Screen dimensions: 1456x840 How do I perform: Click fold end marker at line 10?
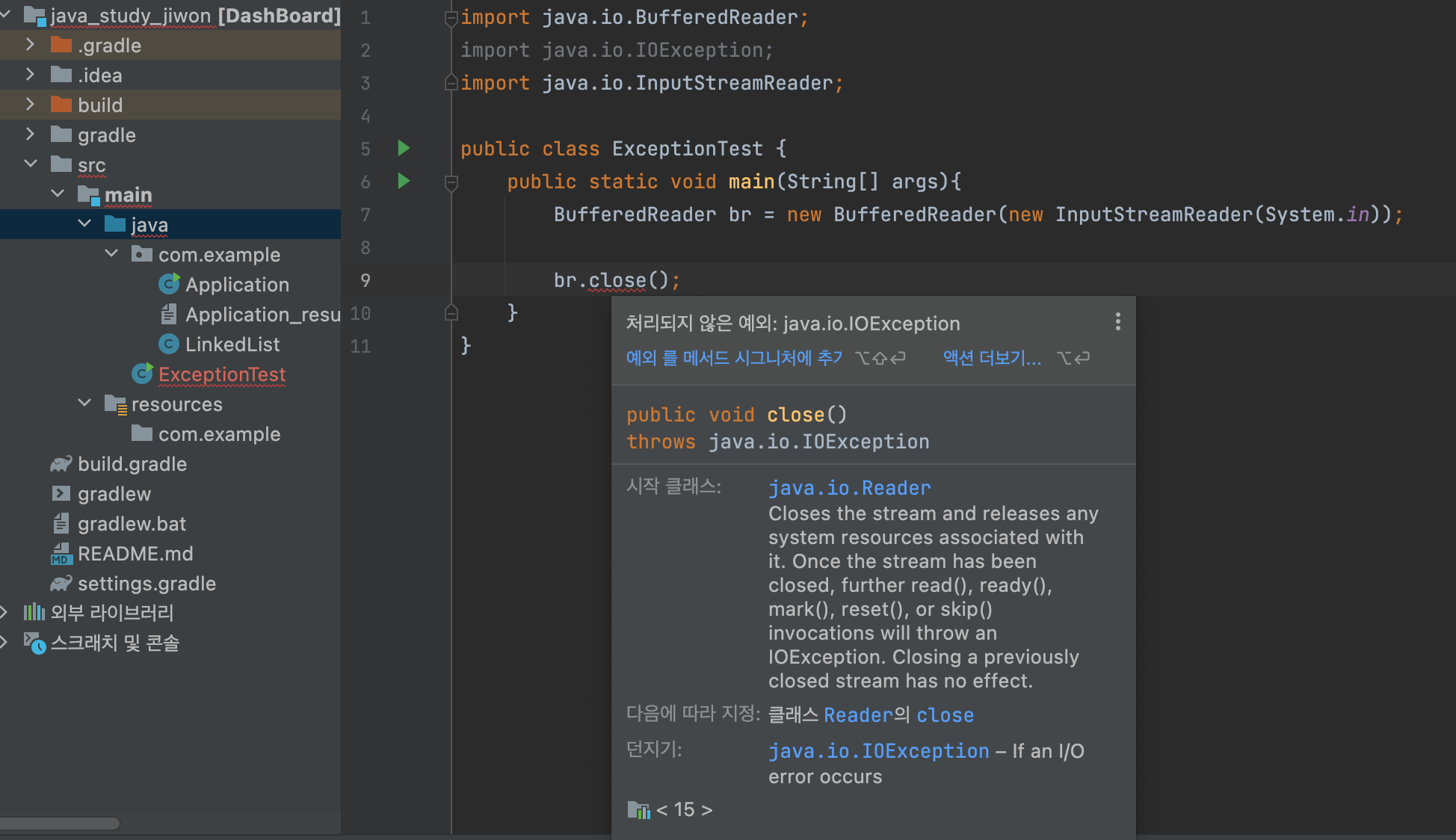click(x=451, y=312)
